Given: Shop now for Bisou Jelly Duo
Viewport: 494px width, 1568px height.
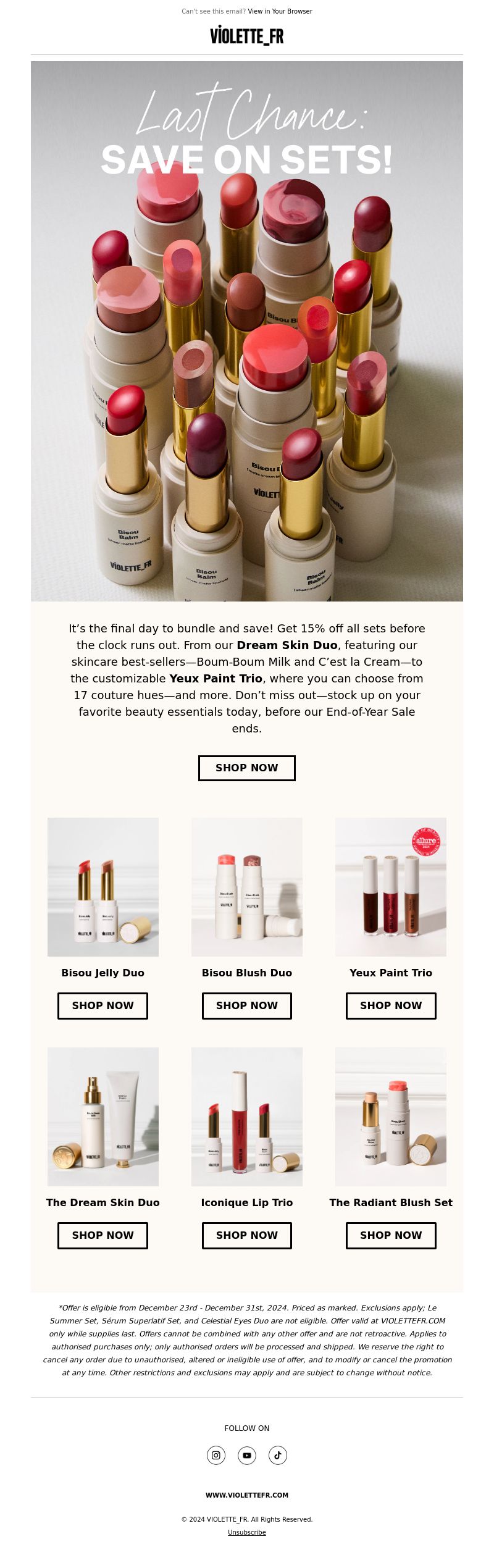Looking at the screenshot, I should coord(103,1005).
